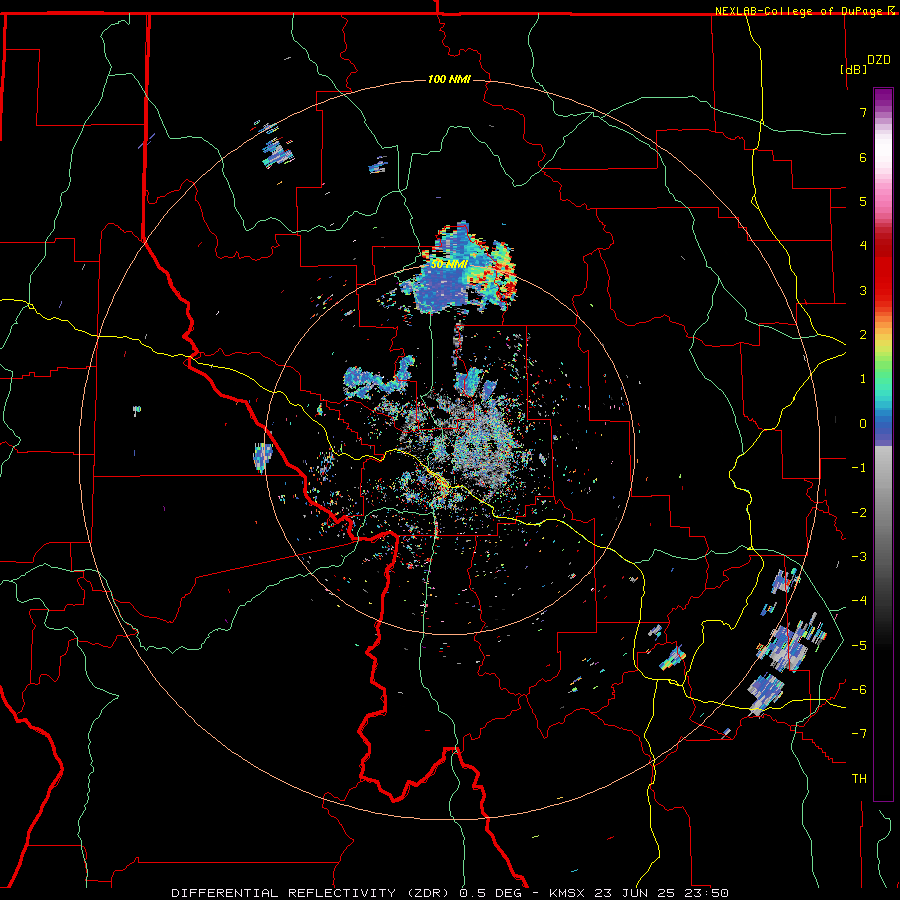The width and height of the screenshot is (900, 900).
Task: Click the 1 value on the dB scale
Action: (x=863, y=379)
